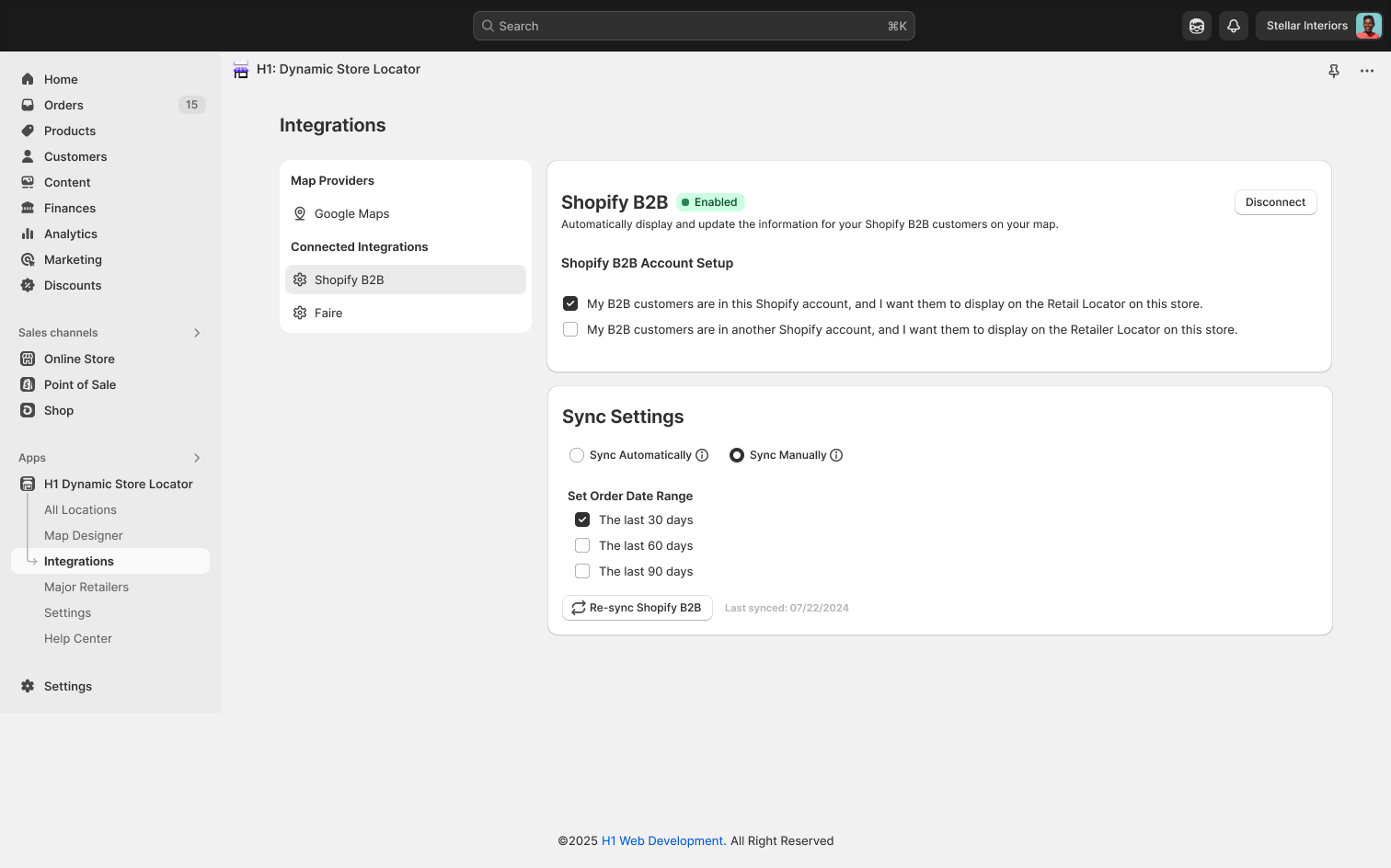The image size is (1391, 868).
Task: Open Map Designer in app menu
Action: 83,535
